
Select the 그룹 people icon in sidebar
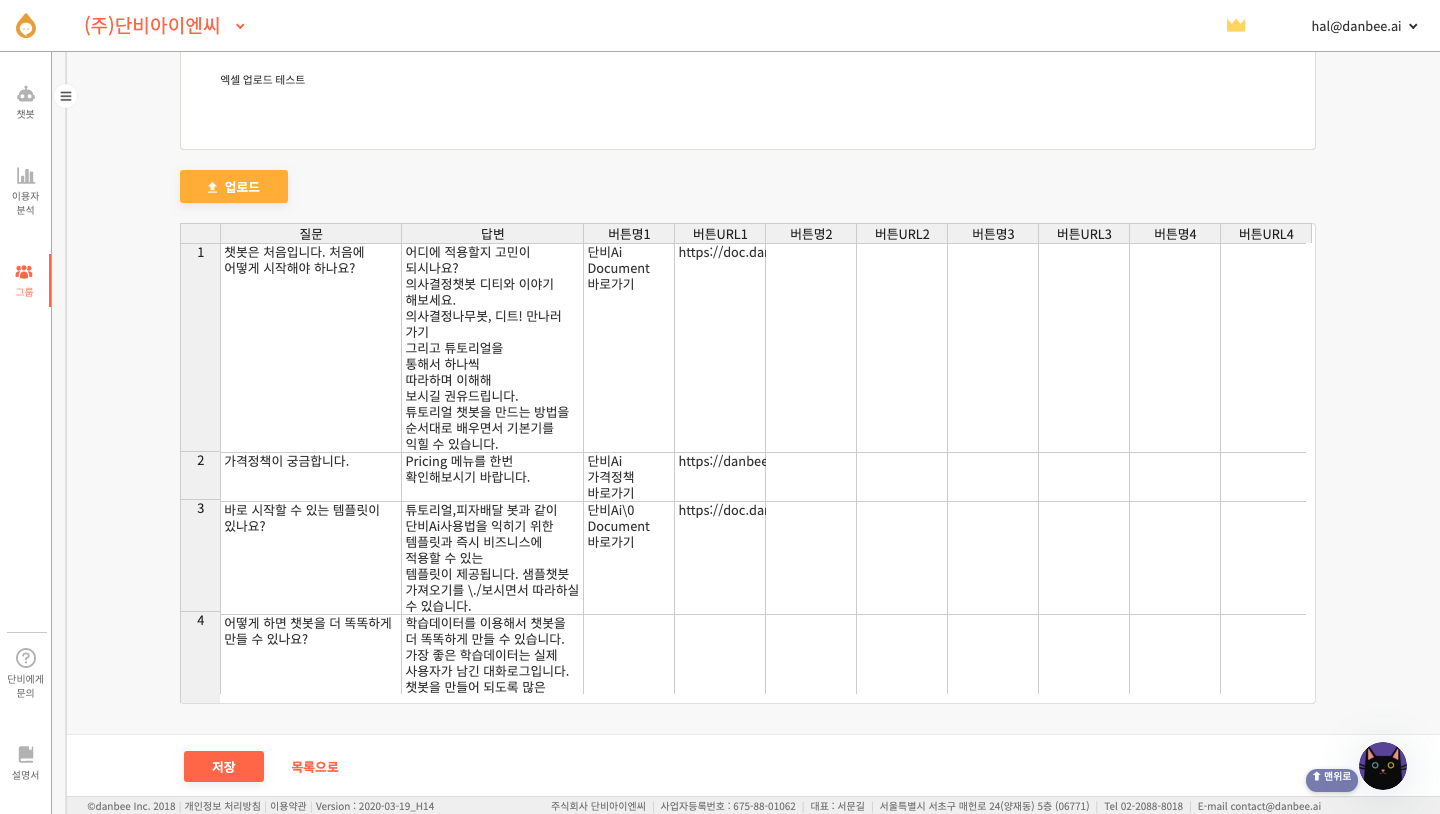point(24,272)
